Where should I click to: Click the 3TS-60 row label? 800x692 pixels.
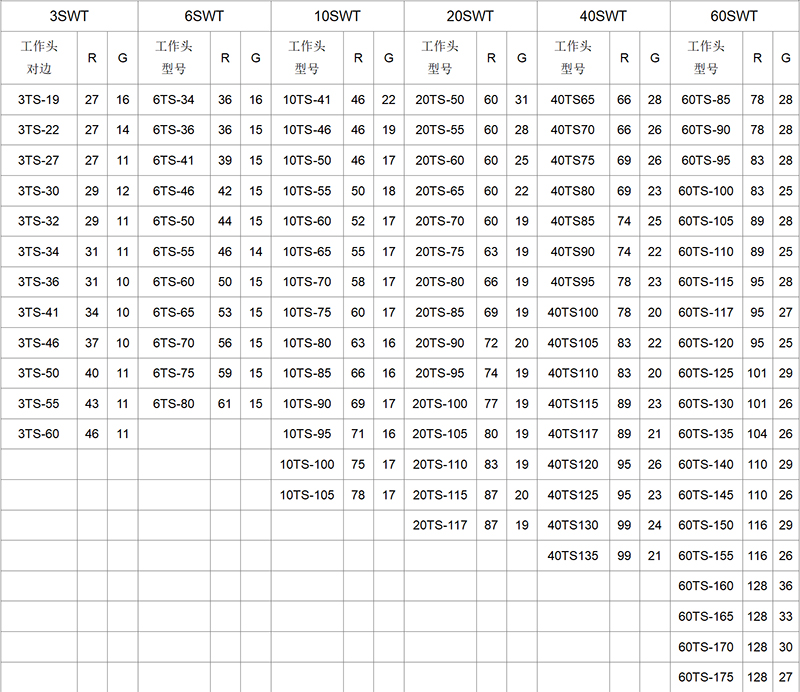39,434
